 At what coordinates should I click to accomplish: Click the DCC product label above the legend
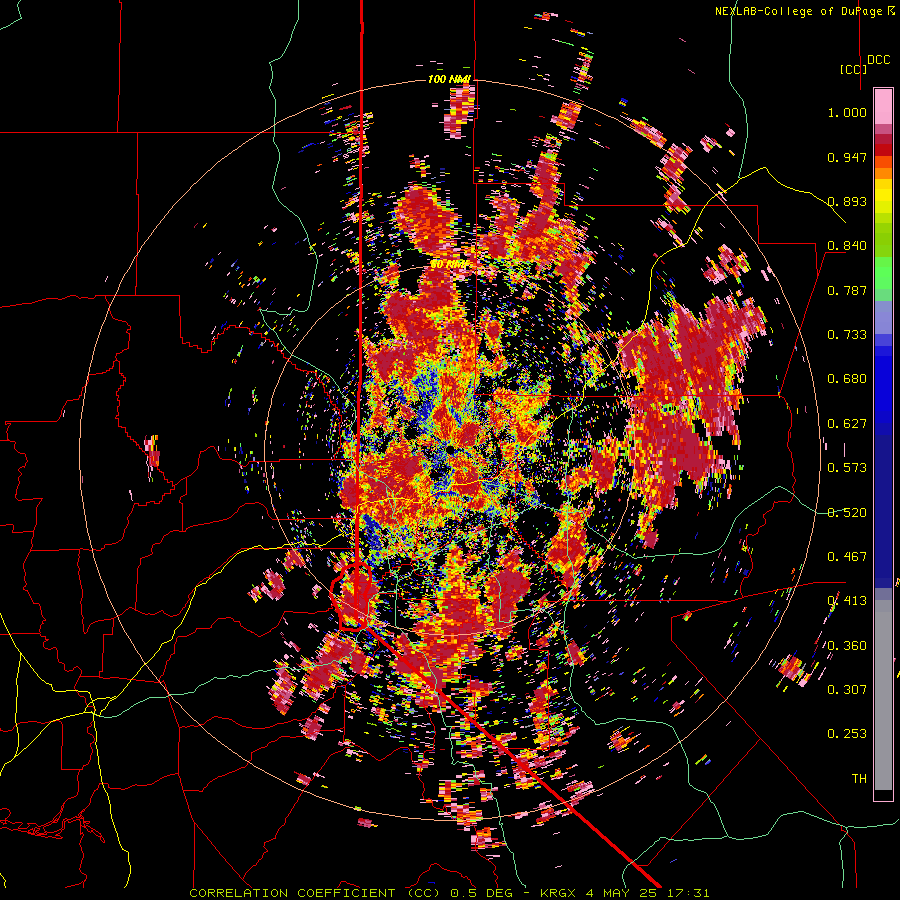[x=878, y=60]
